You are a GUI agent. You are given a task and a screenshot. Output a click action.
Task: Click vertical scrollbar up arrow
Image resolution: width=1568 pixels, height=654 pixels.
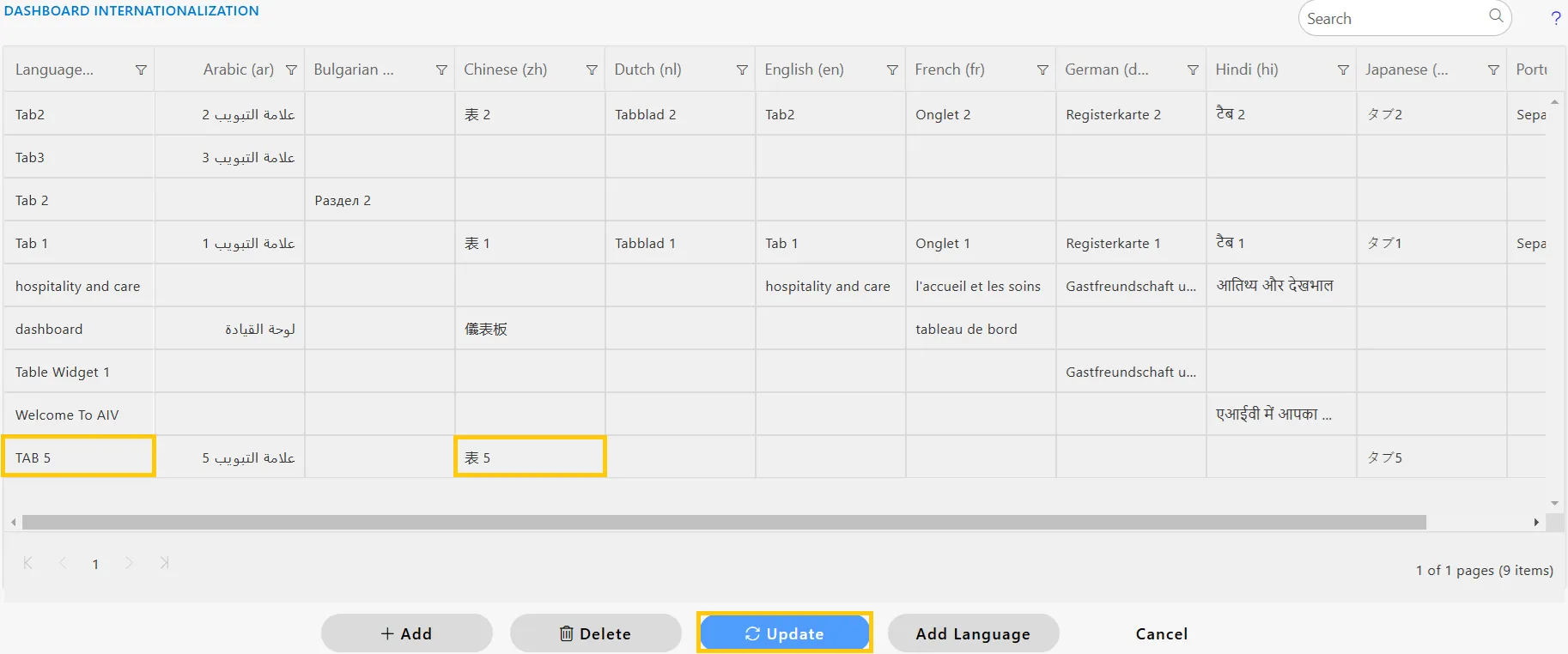tap(1554, 102)
